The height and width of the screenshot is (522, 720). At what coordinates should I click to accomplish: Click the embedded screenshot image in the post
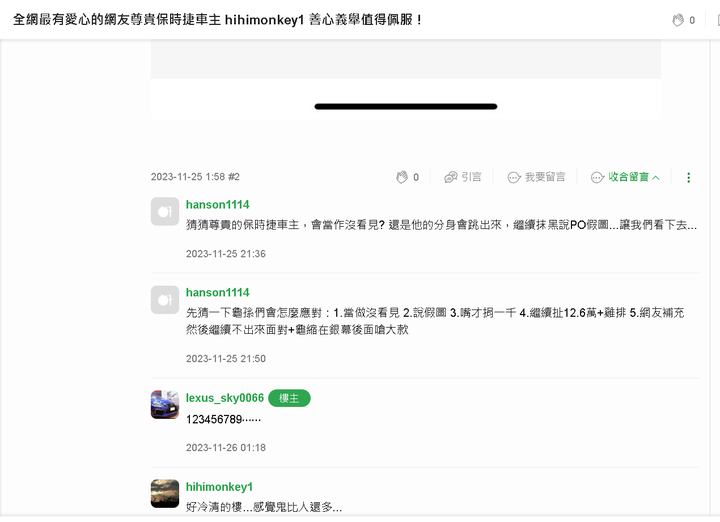(x=406, y=79)
